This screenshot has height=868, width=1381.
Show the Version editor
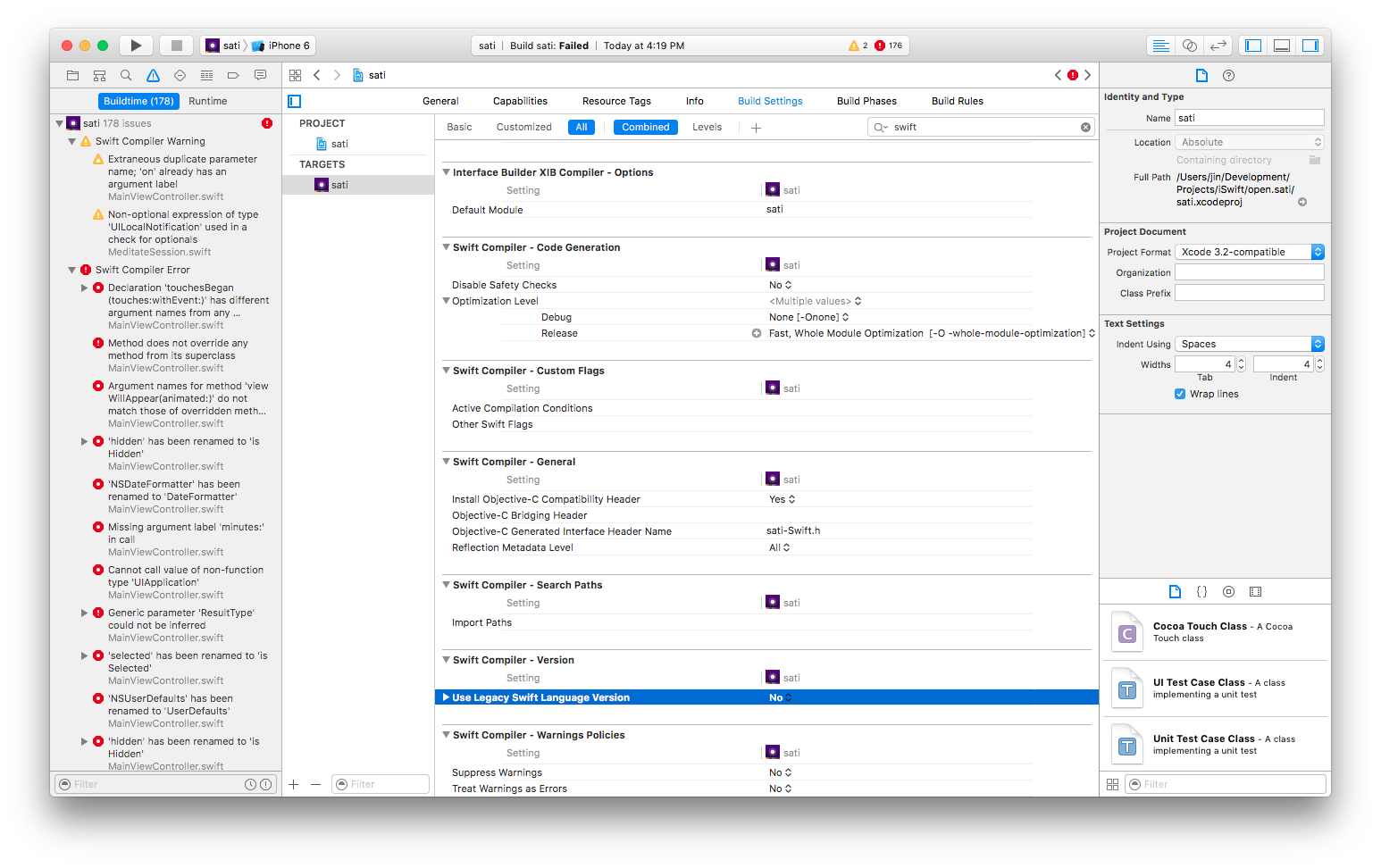coord(1218,46)
